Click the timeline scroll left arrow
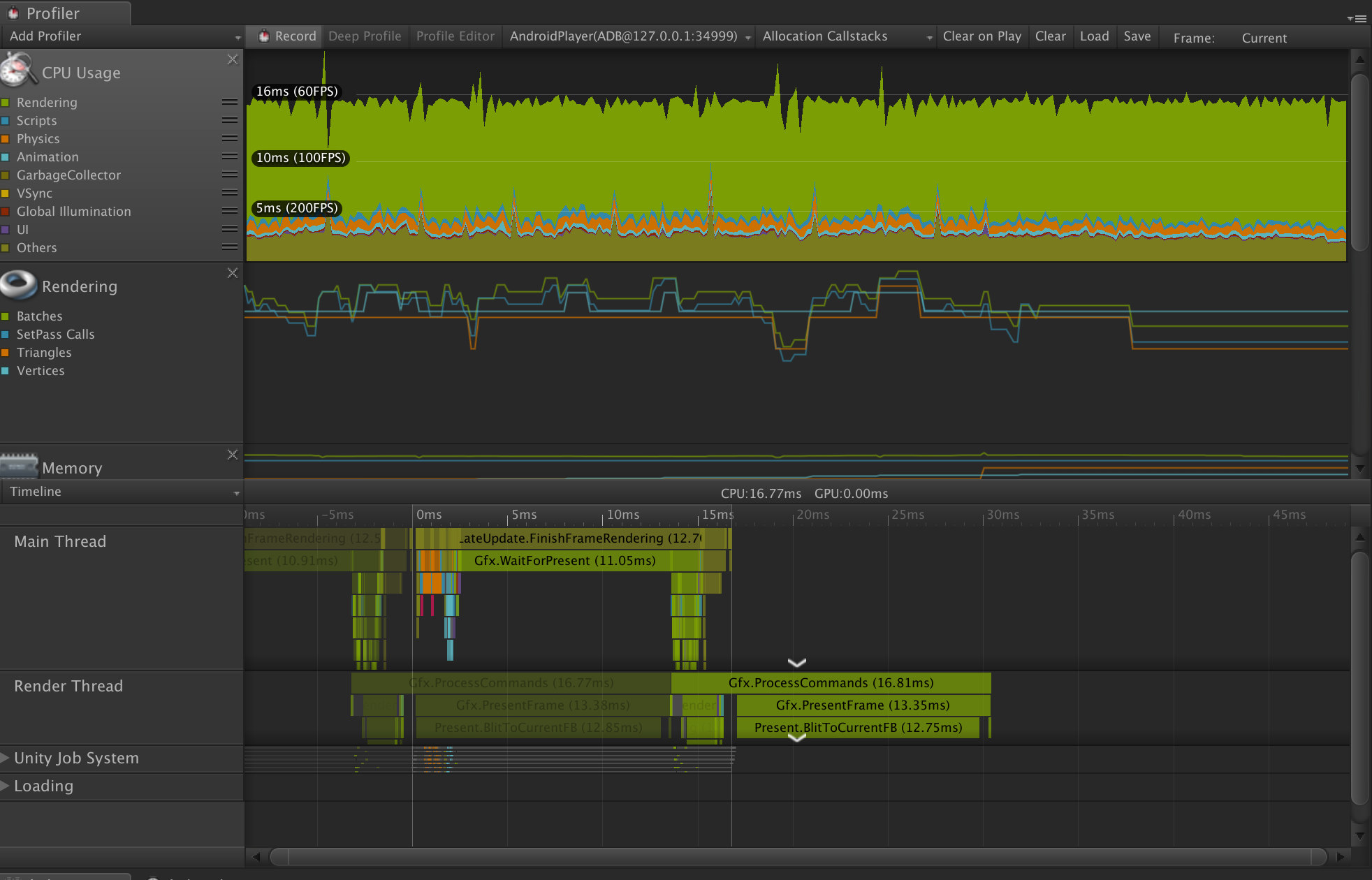Viewport: 1372px width, 880px height. [x=256, y=856]
